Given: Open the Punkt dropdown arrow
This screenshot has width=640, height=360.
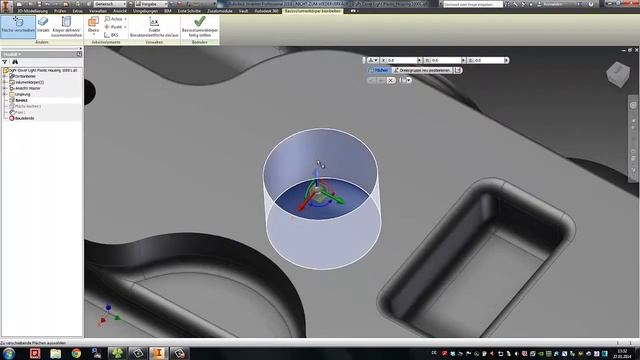Looking at the screenshot, I should (125, 27).
